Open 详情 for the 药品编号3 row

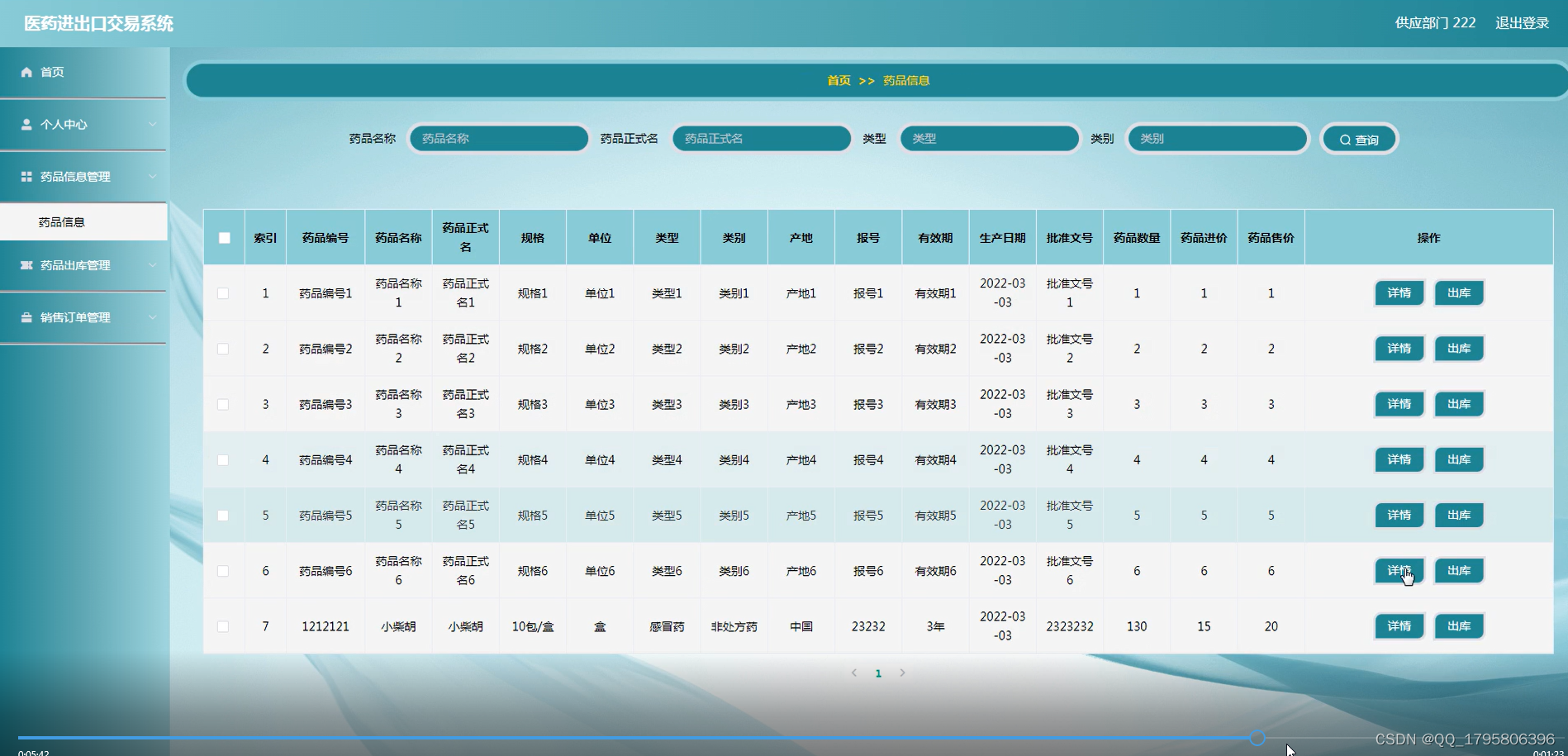coord(1399,404)
